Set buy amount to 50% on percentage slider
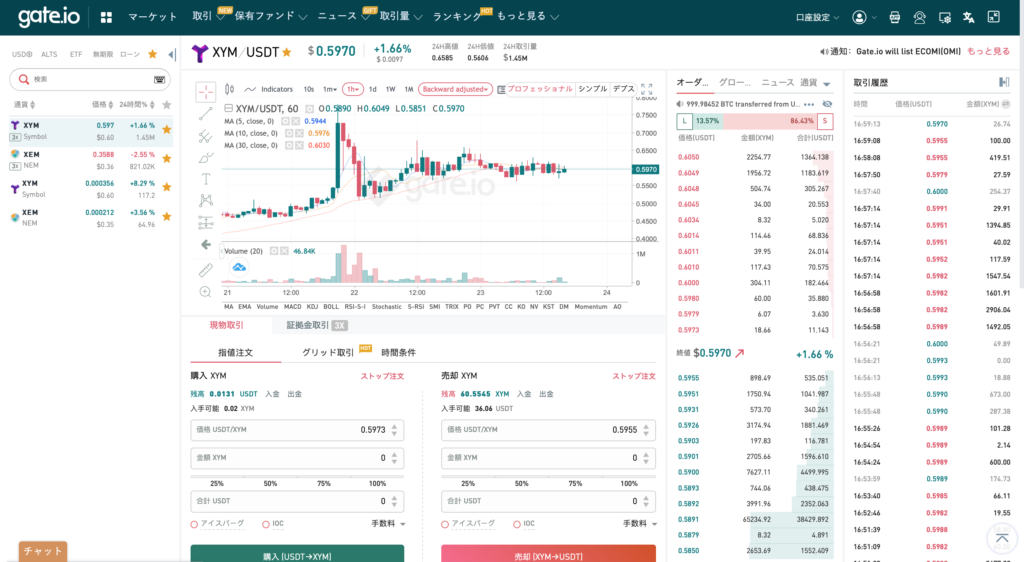 [x=270, y=483]
